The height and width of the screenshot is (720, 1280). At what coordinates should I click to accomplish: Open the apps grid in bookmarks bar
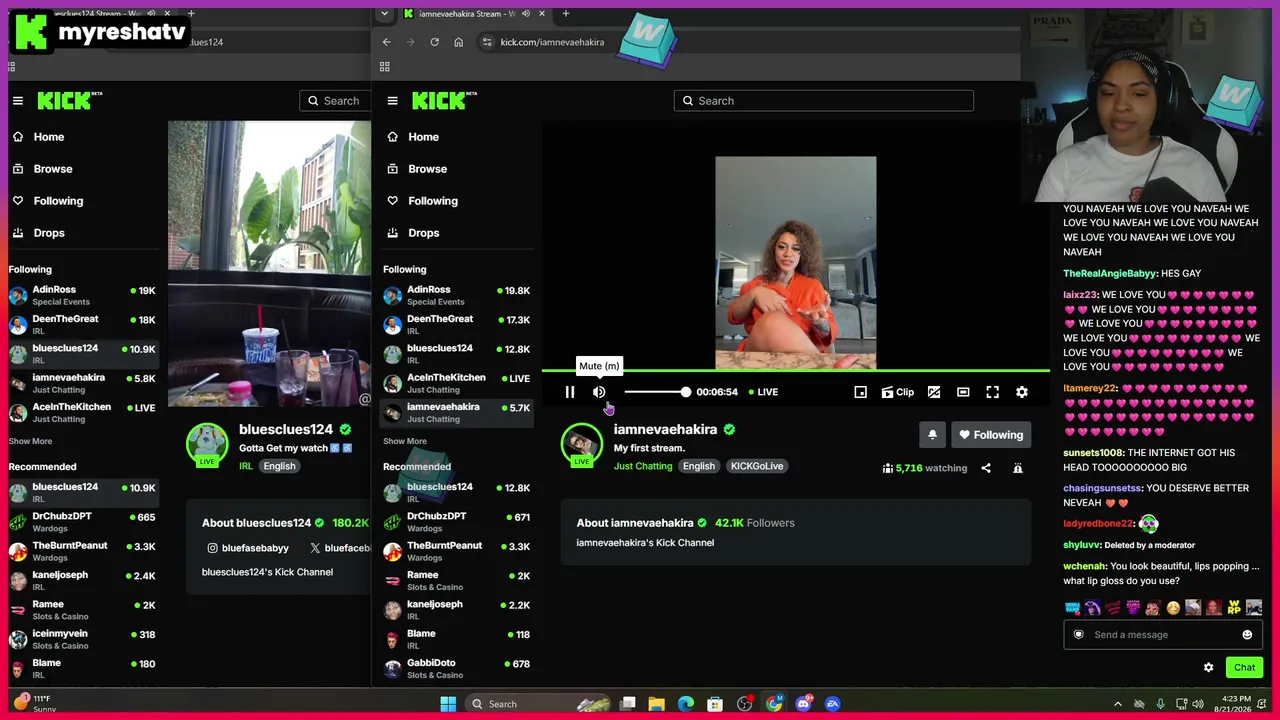384,67
